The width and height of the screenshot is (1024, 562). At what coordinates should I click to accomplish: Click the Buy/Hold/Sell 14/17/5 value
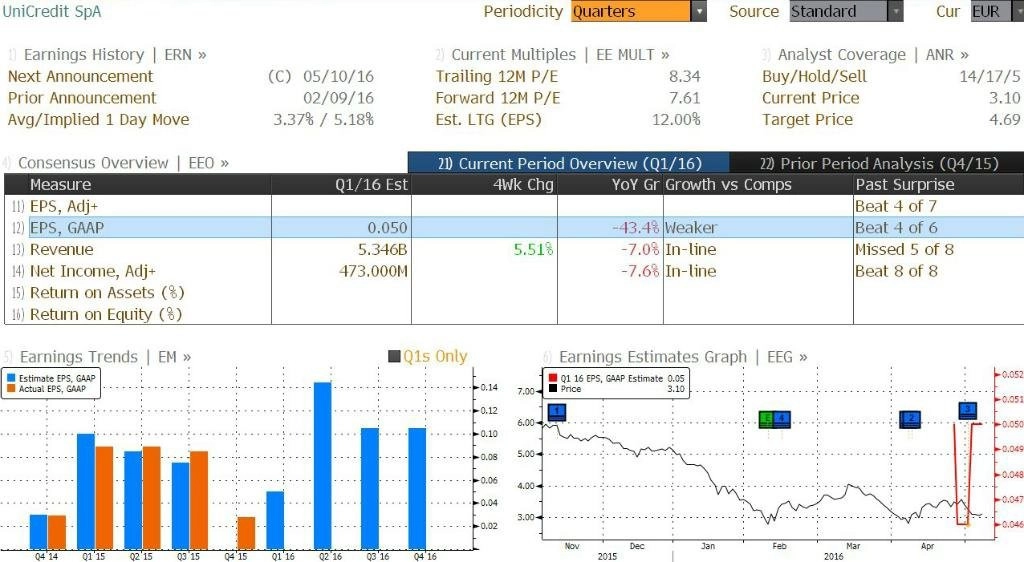pos(989,76)
